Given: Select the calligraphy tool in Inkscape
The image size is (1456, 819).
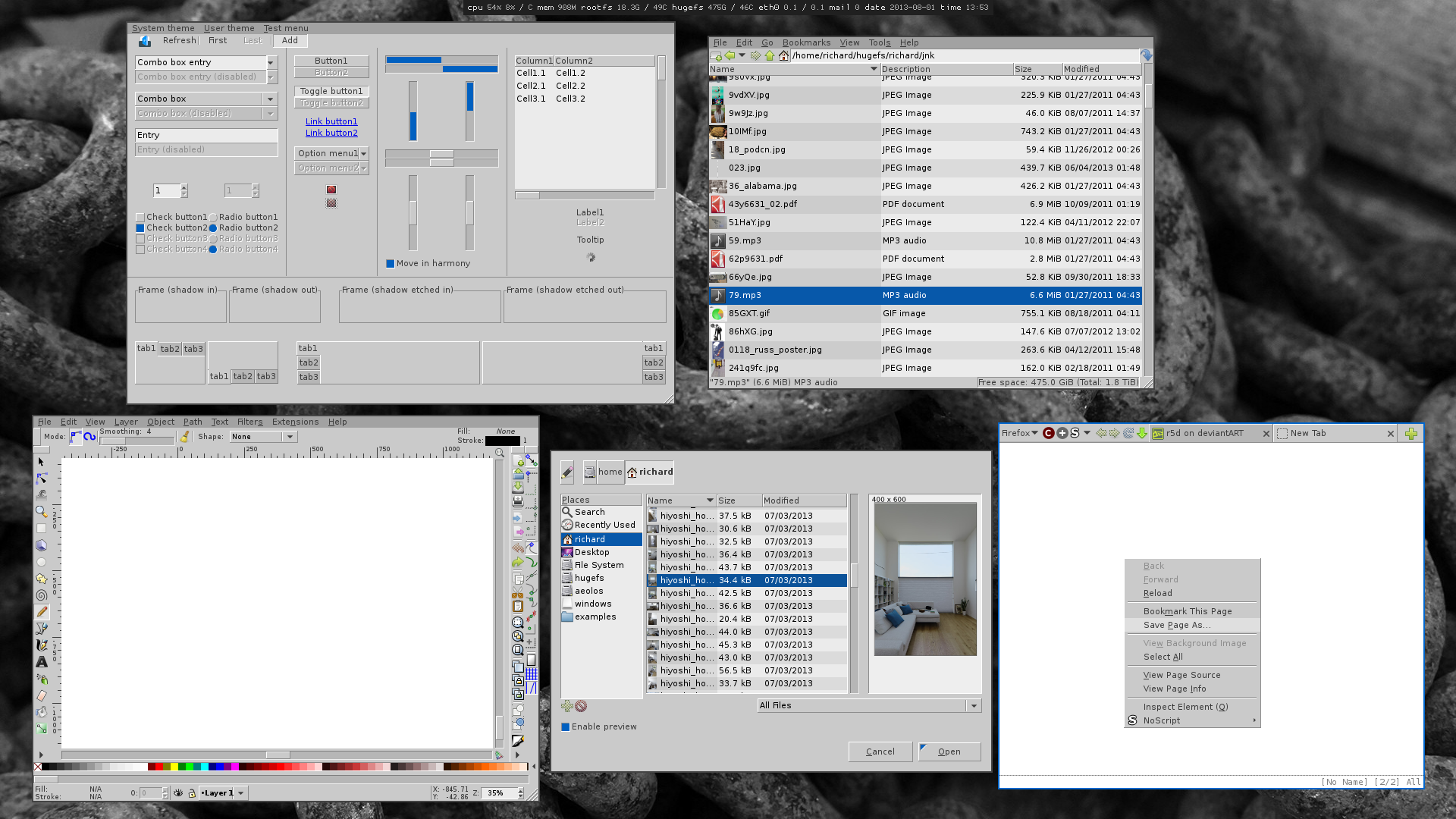Looking at the screenshot, I should pos(41,645).
